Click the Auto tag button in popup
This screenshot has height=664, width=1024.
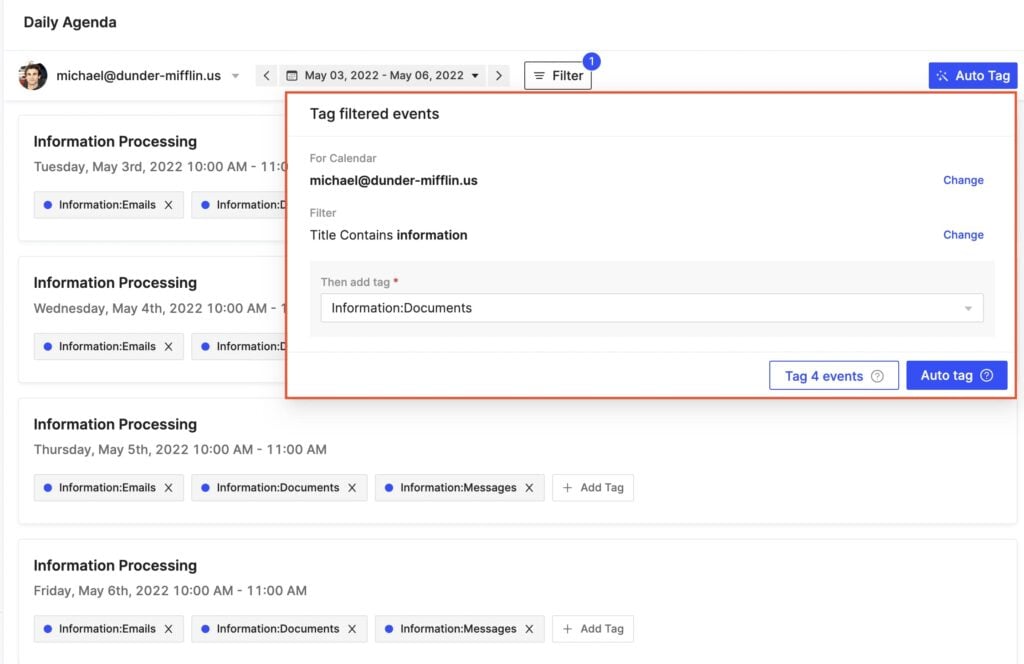pyautogui.click(x=957, y=375)
